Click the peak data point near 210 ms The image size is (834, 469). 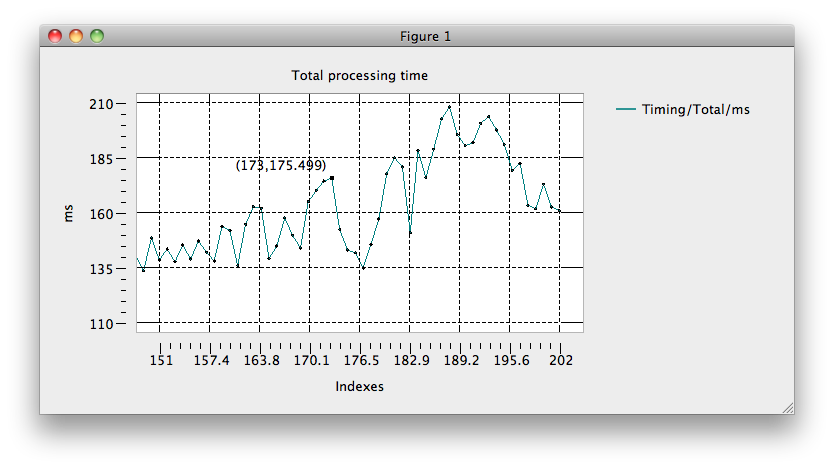coord(449,107)
